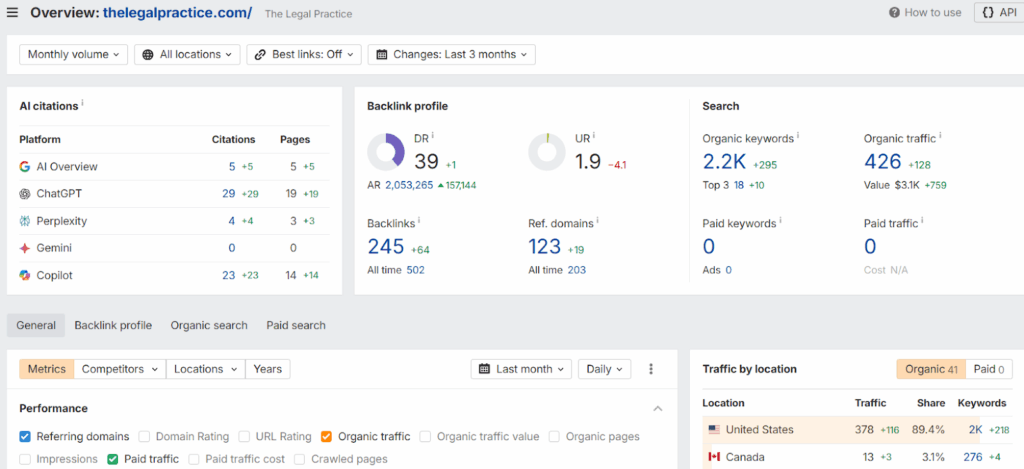
Task: Open the 426 Organic traffic link
Action: point(883,161)
